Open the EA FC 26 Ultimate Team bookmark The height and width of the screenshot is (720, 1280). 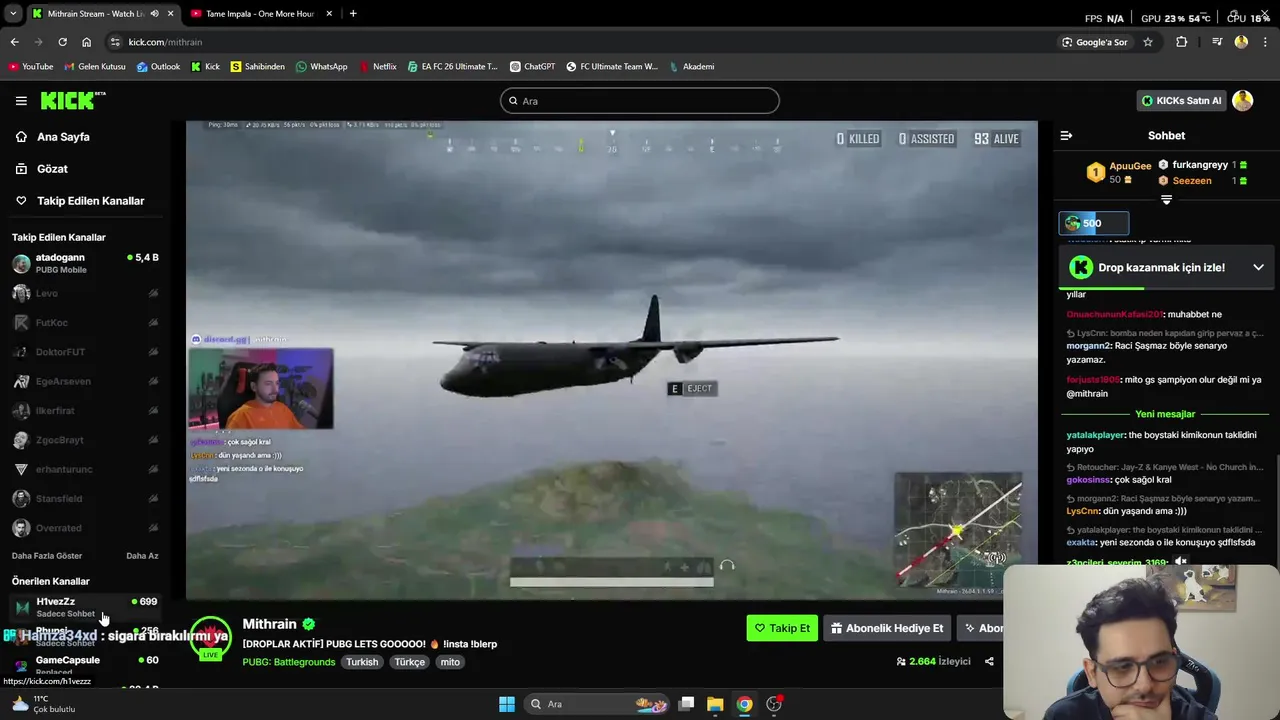point(452,67)
